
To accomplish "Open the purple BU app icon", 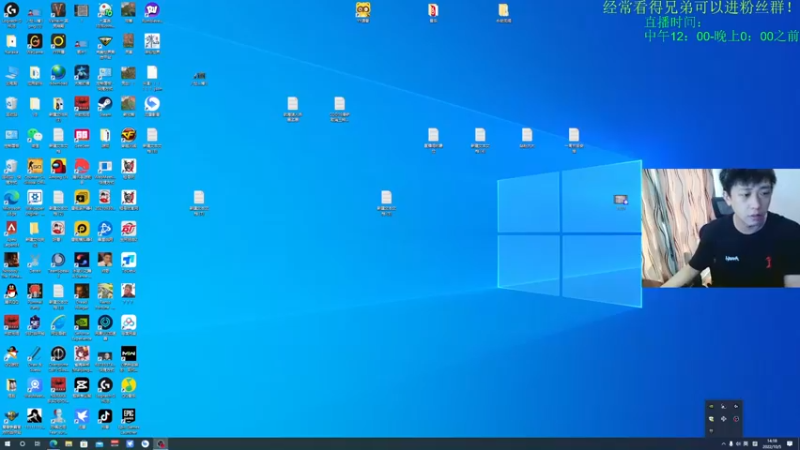I will (x=152, y=10).
